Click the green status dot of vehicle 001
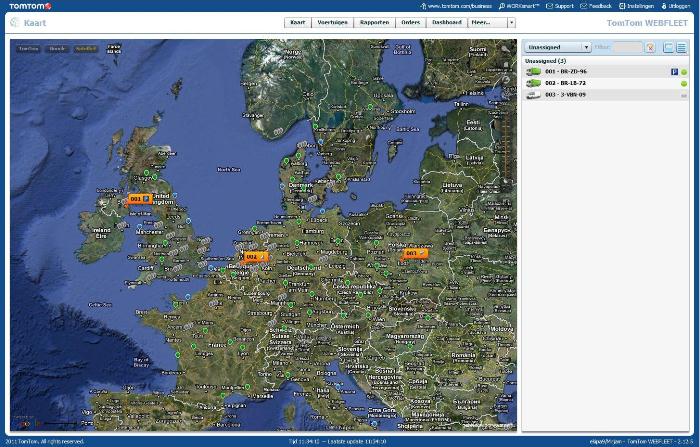Viewport: 700px width, 447px height. point(684,72)
